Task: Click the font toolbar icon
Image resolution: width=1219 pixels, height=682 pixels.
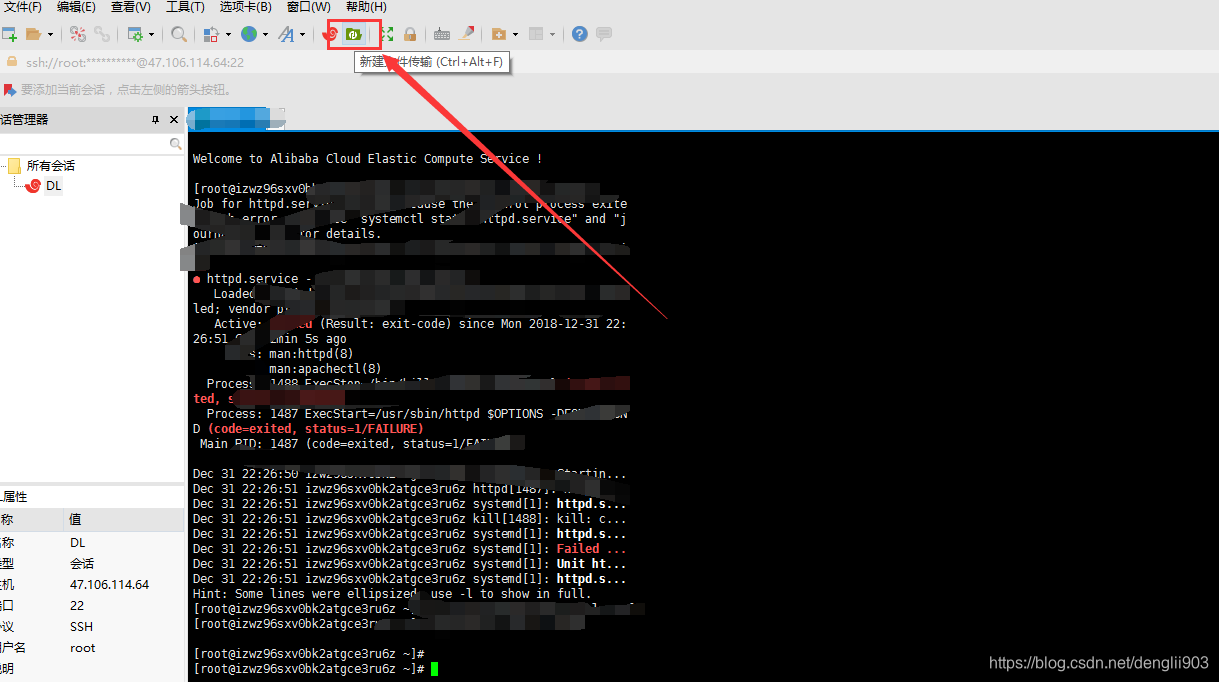Action: 286,34
